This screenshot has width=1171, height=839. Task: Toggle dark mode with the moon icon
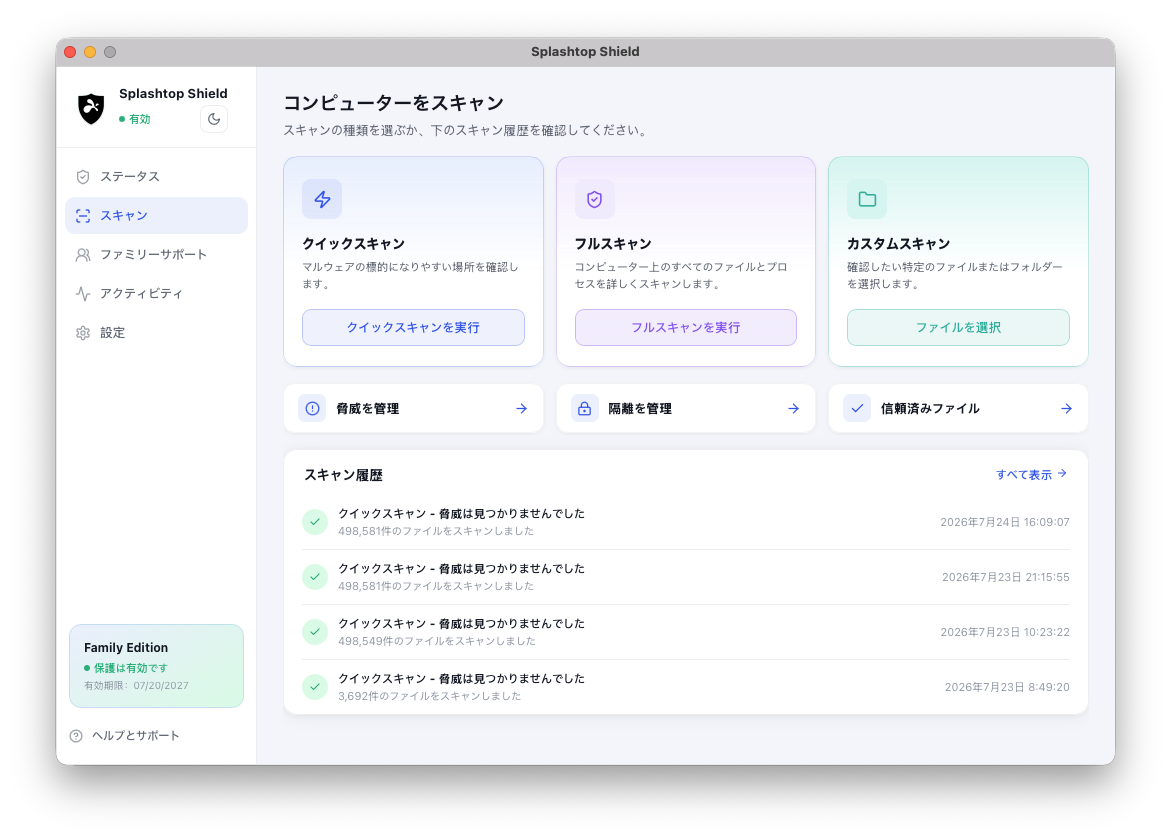tap(214, 119)
